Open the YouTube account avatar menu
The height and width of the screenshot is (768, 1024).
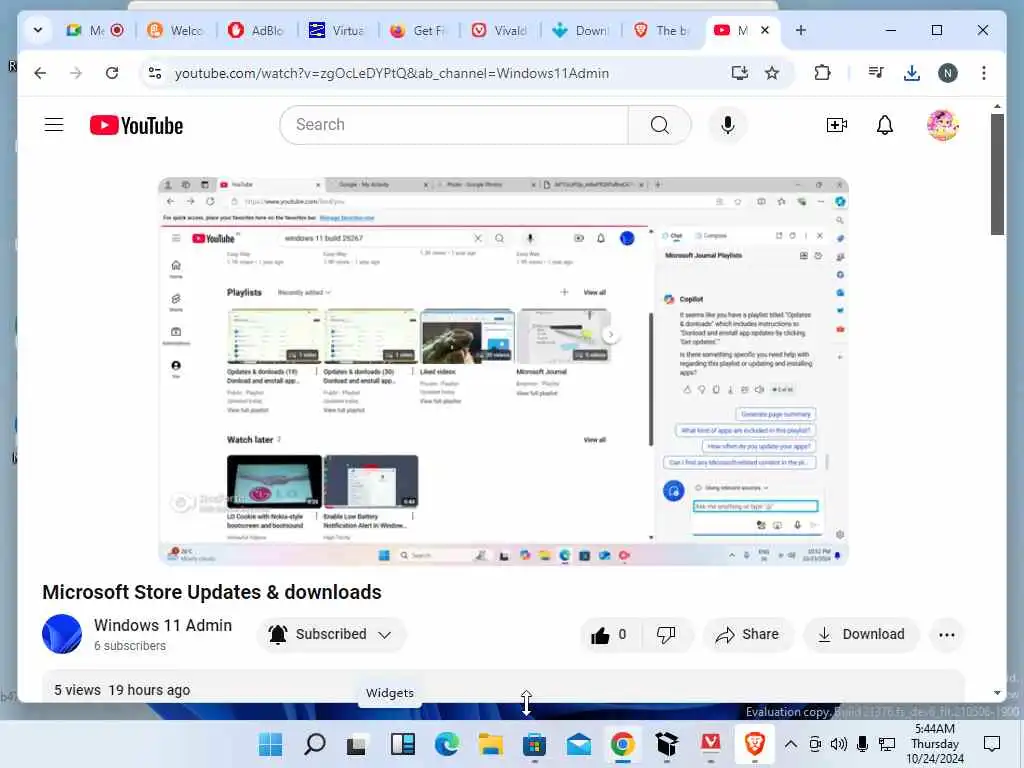tap(942, 125)
